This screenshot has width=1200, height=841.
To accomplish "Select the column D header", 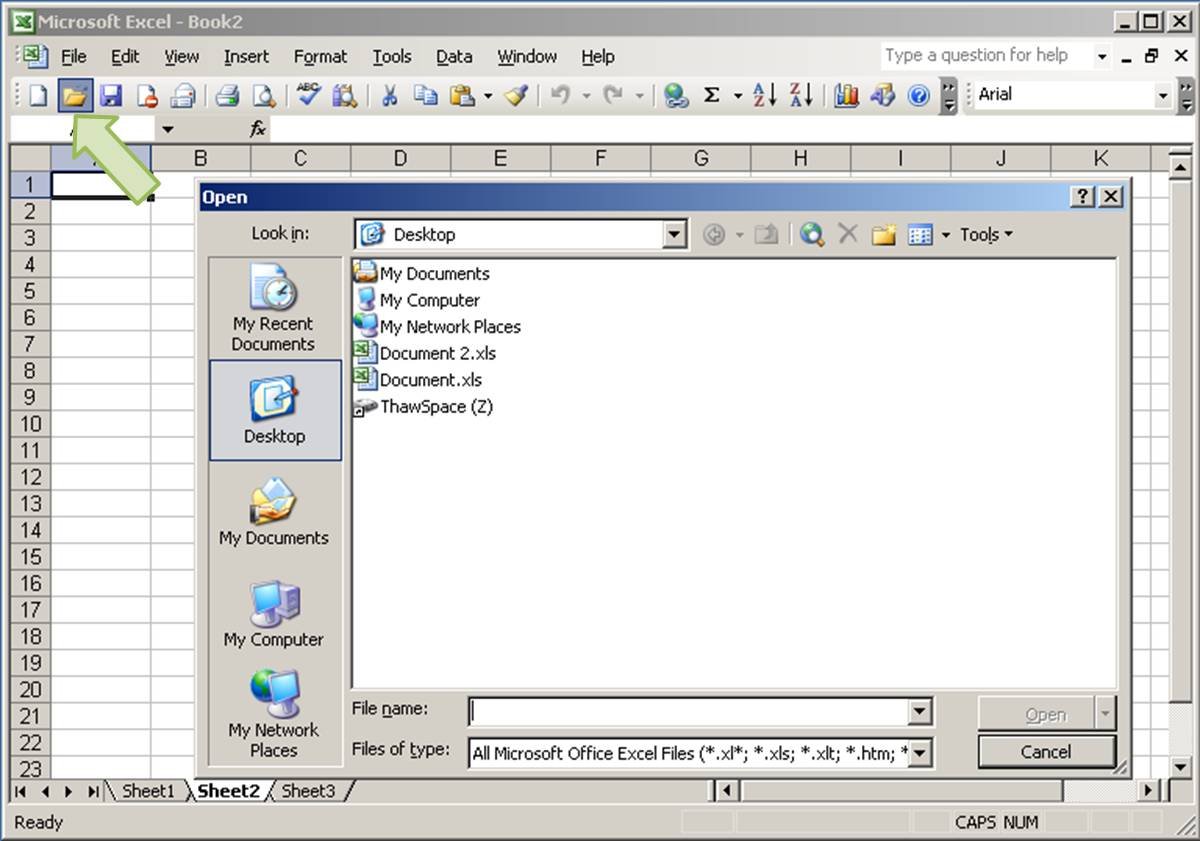I will point(400,158).
